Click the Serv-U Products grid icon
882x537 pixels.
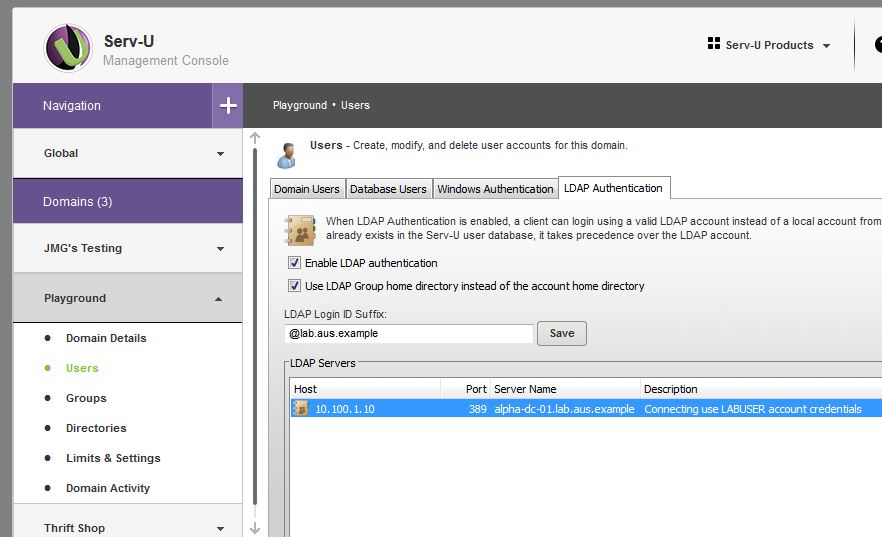click(714, 43)
